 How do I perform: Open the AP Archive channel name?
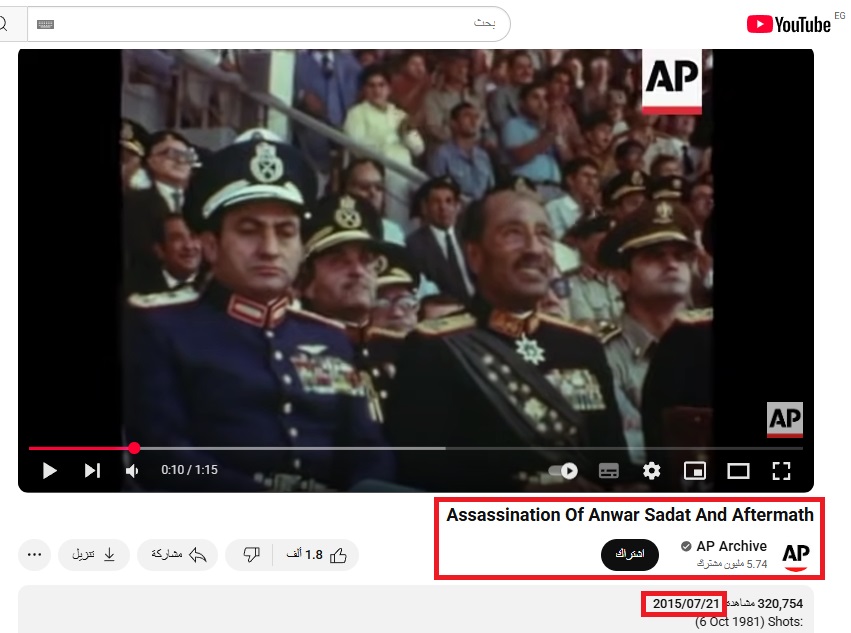731,546
